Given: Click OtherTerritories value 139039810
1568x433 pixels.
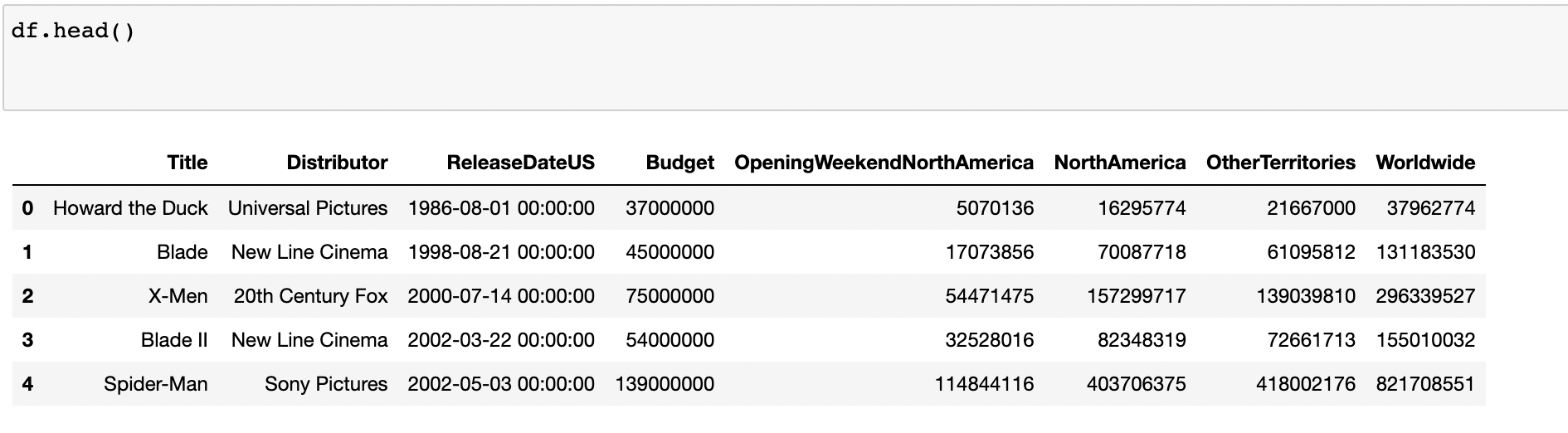Looking at the screenshot, I should [1307, 296].
